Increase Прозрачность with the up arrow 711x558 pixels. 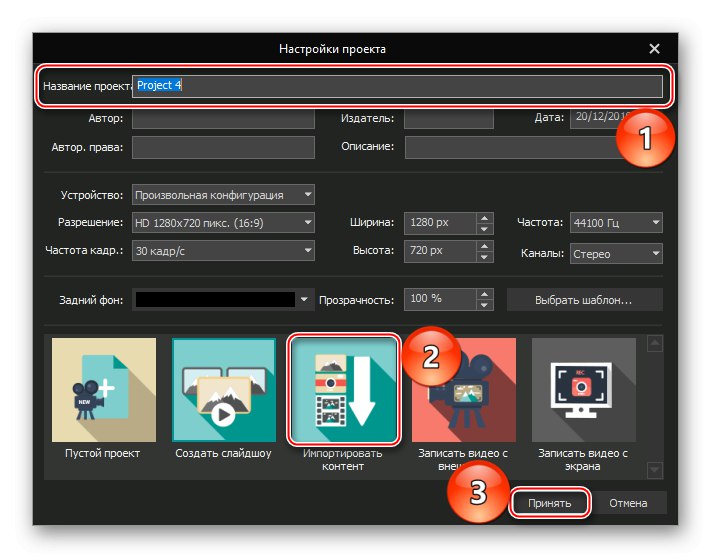(x=484, y=294)
